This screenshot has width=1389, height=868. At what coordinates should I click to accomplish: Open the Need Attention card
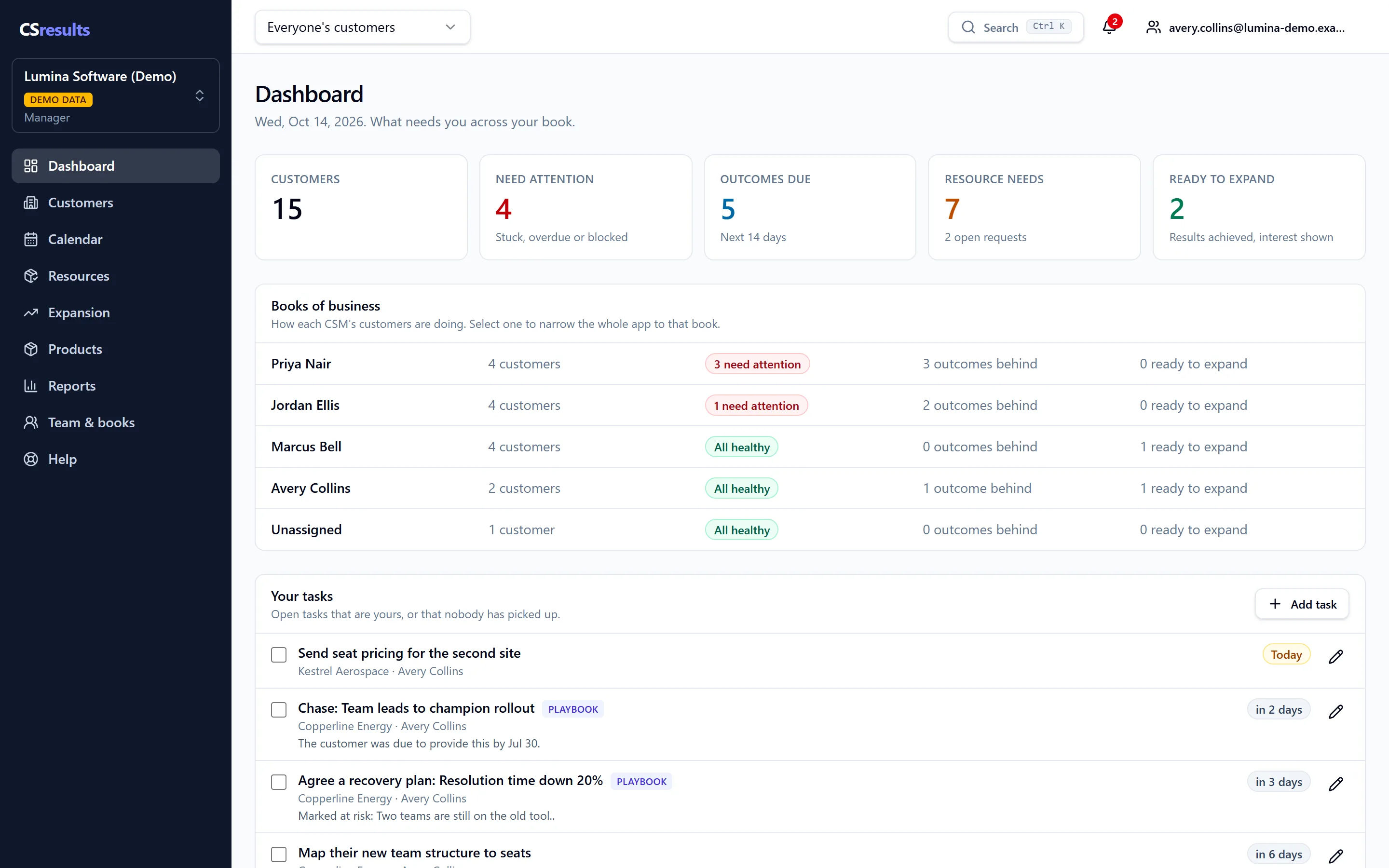click(586, 207)
